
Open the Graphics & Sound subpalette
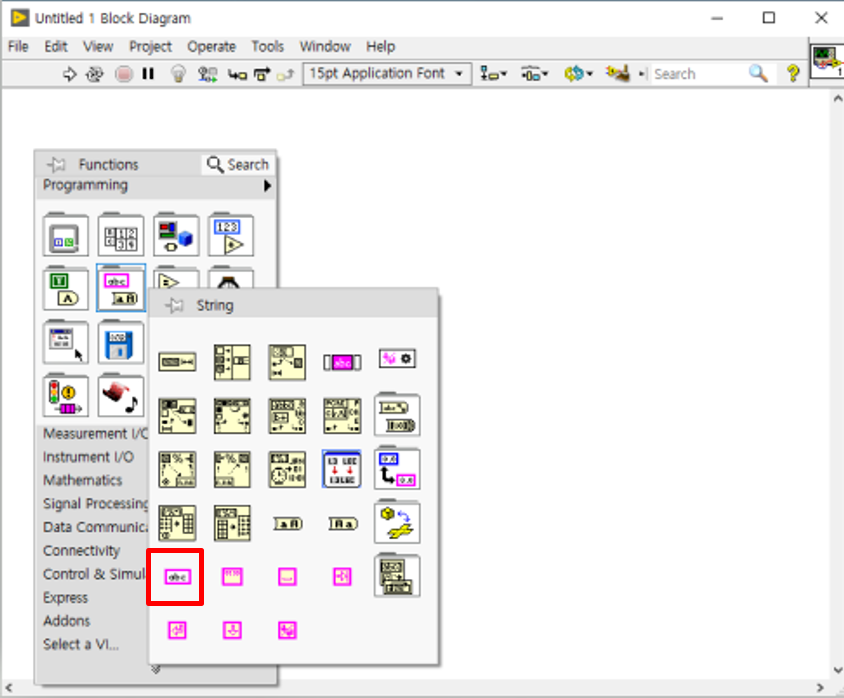(x=121, y=396)
